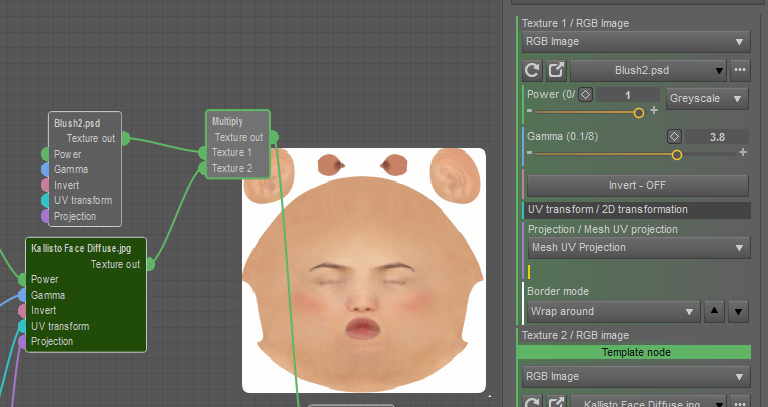The height and width of the screenshot is (407, 768).
Task: Click Gamma pin on Kallisto Face Diffuse node
Action: pyautogui.click(x=22, y=295)
